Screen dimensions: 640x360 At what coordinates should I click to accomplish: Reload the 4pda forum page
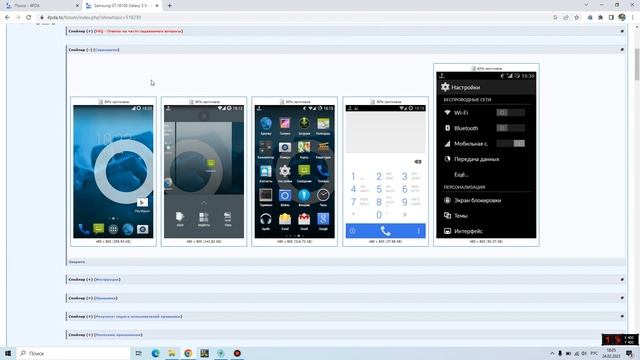[x=29, y=18]
